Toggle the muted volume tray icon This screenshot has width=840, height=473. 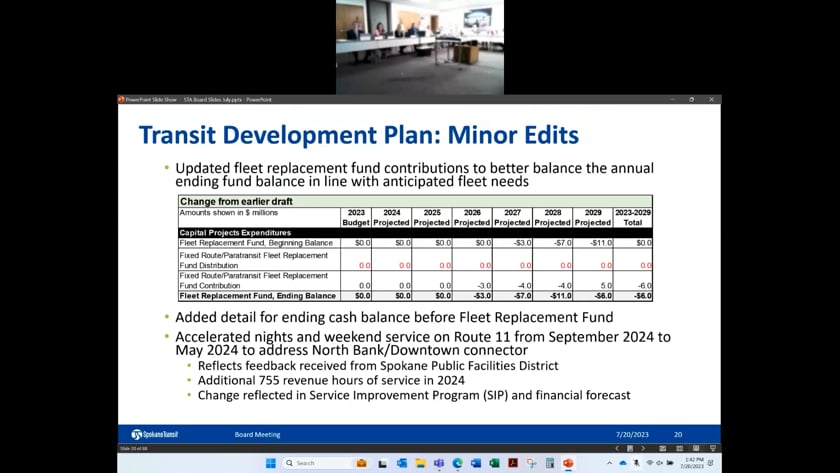659,463
